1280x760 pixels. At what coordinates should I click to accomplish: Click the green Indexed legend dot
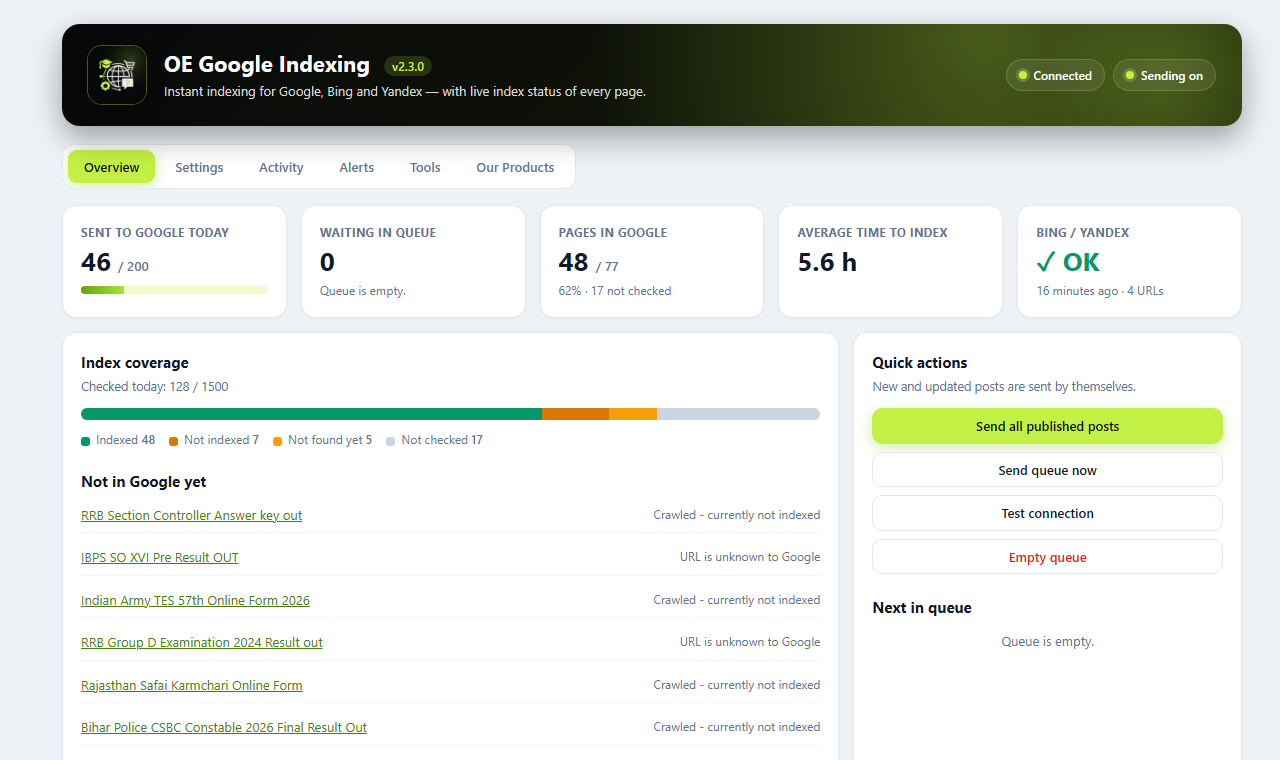[86, 441]
